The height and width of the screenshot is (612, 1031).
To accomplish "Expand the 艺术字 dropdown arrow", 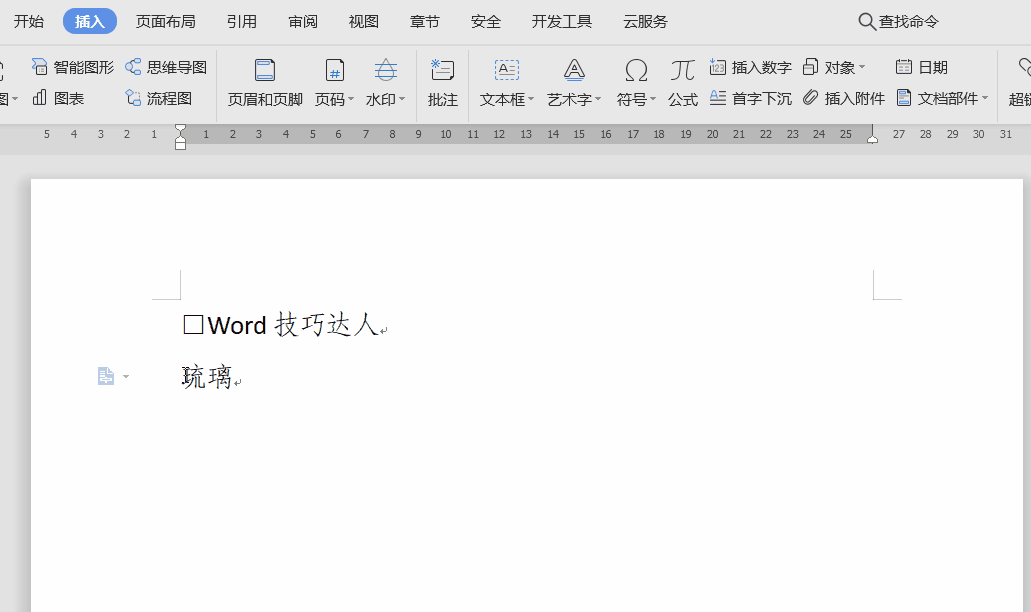I will (x=598, y=99).
